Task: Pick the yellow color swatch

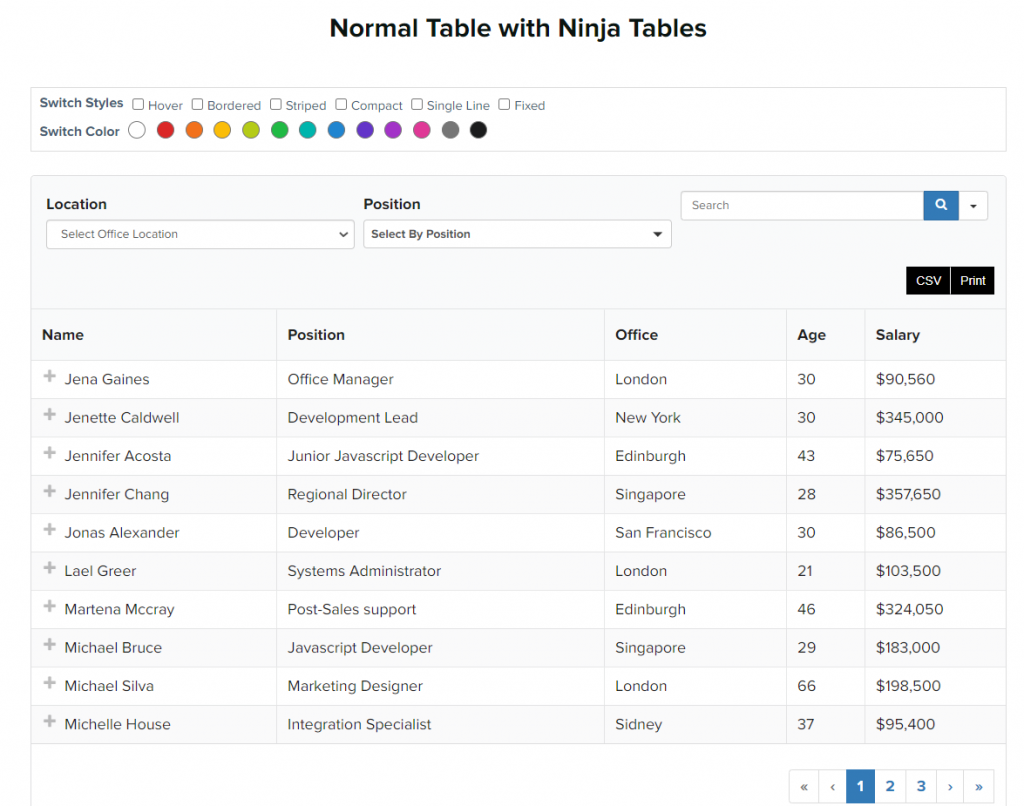Action: click(x=223, y=130)
